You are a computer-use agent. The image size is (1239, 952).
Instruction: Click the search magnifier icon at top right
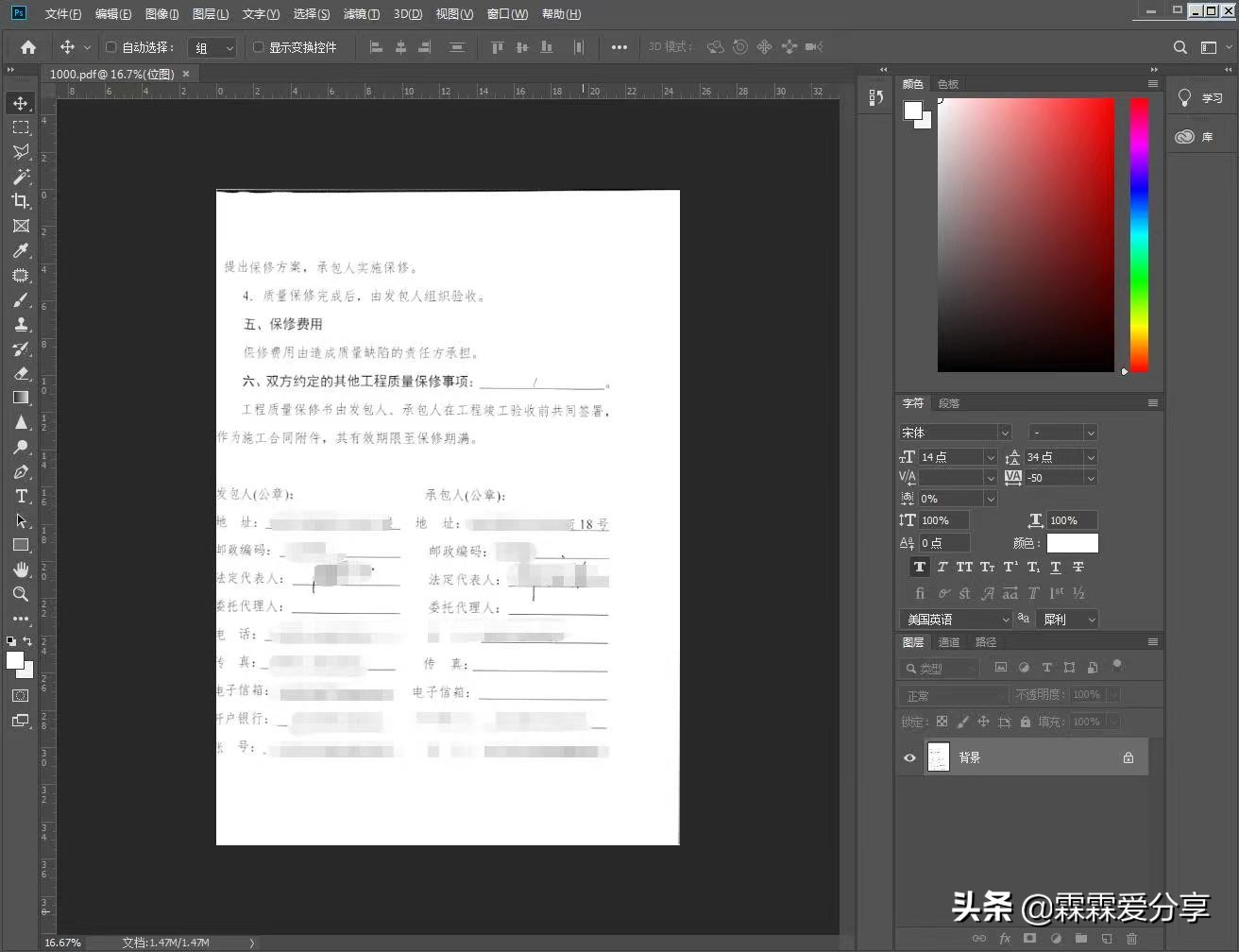pos(1180,47)
